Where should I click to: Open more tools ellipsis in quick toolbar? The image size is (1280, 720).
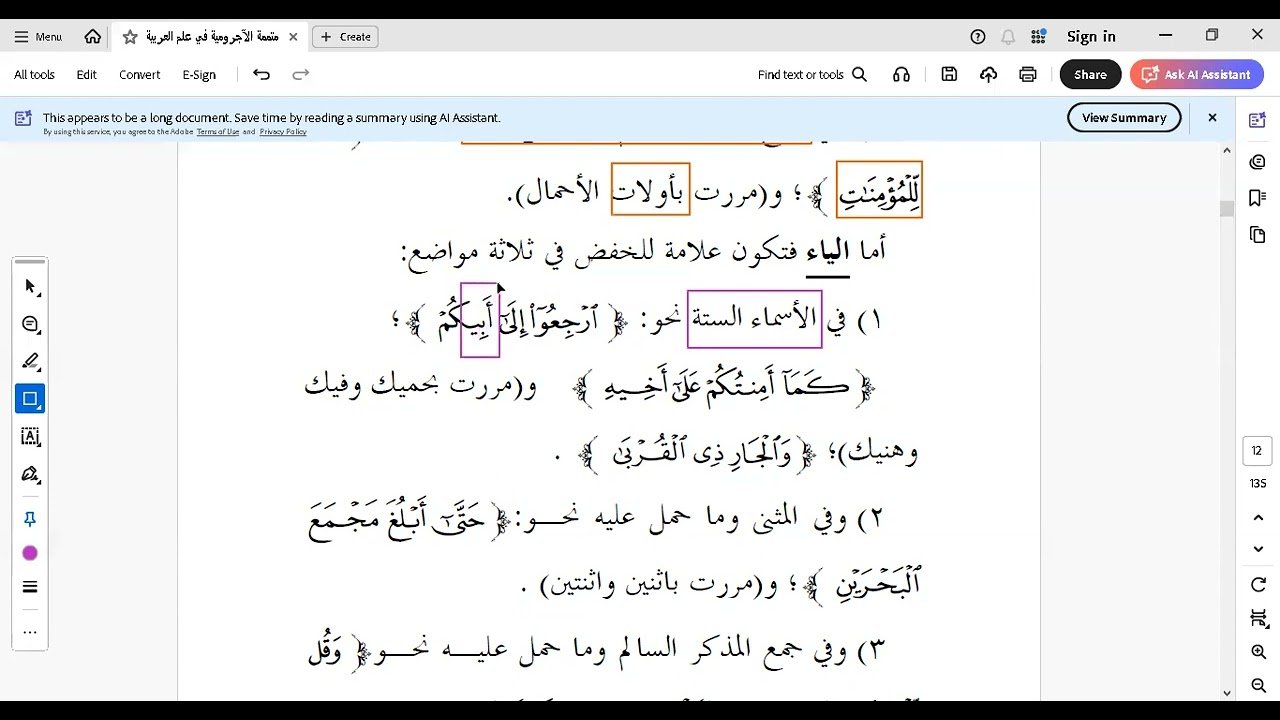click(x=30, y=632)
